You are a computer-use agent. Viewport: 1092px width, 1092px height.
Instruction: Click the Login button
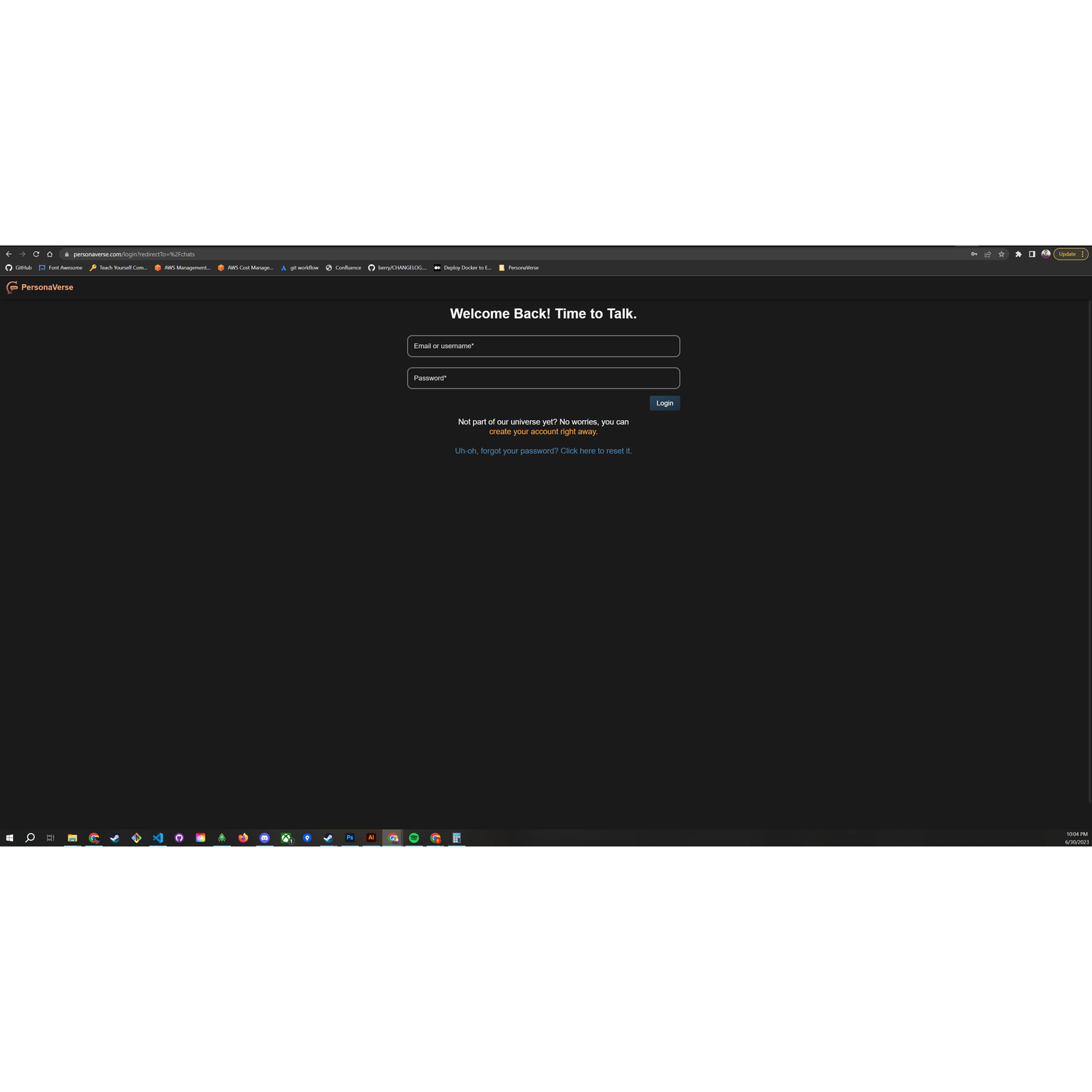point(665,403)
